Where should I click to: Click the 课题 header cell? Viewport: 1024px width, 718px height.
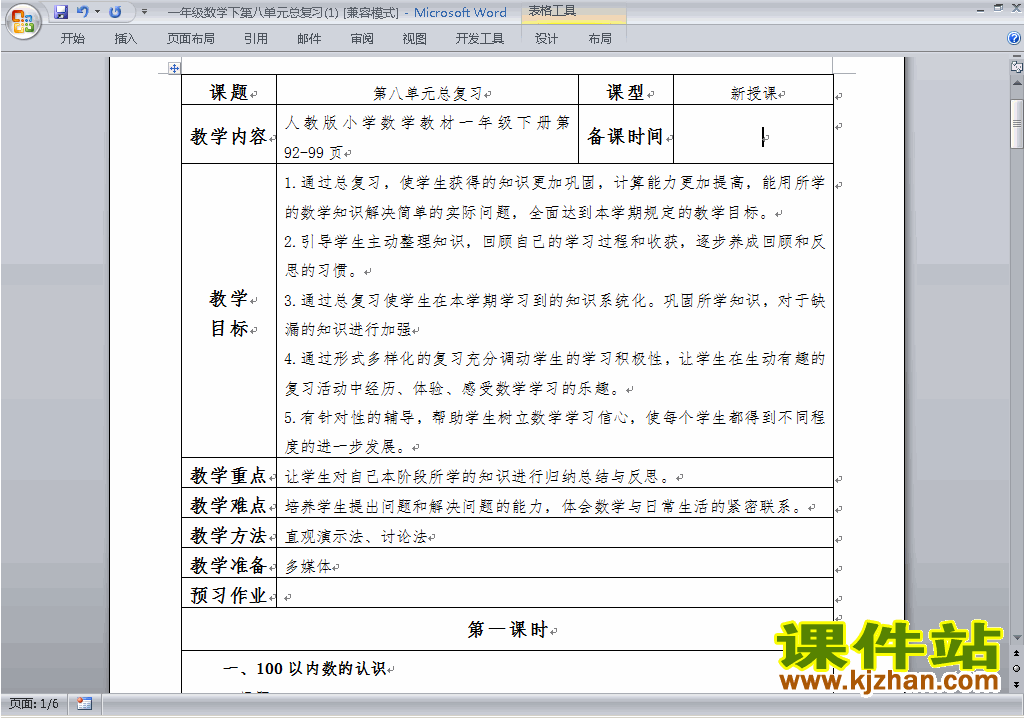click(x=229, y=90)
